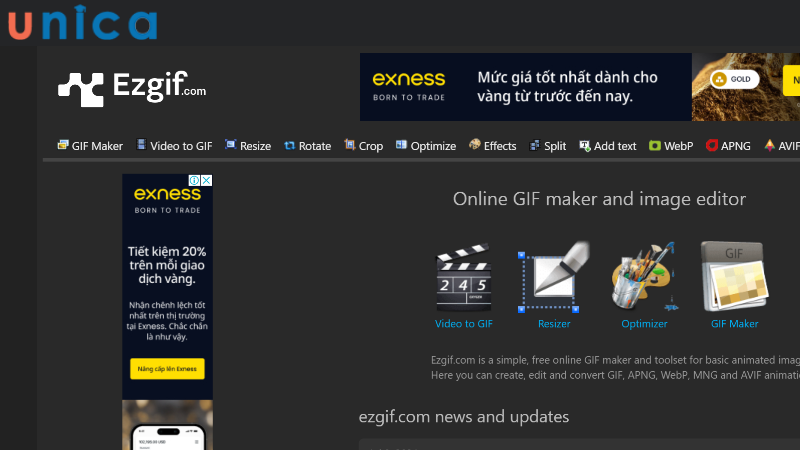Click the large clapperboard Video to GIF image
This screenshot has height=450, width=800.
tap(464, 278)
